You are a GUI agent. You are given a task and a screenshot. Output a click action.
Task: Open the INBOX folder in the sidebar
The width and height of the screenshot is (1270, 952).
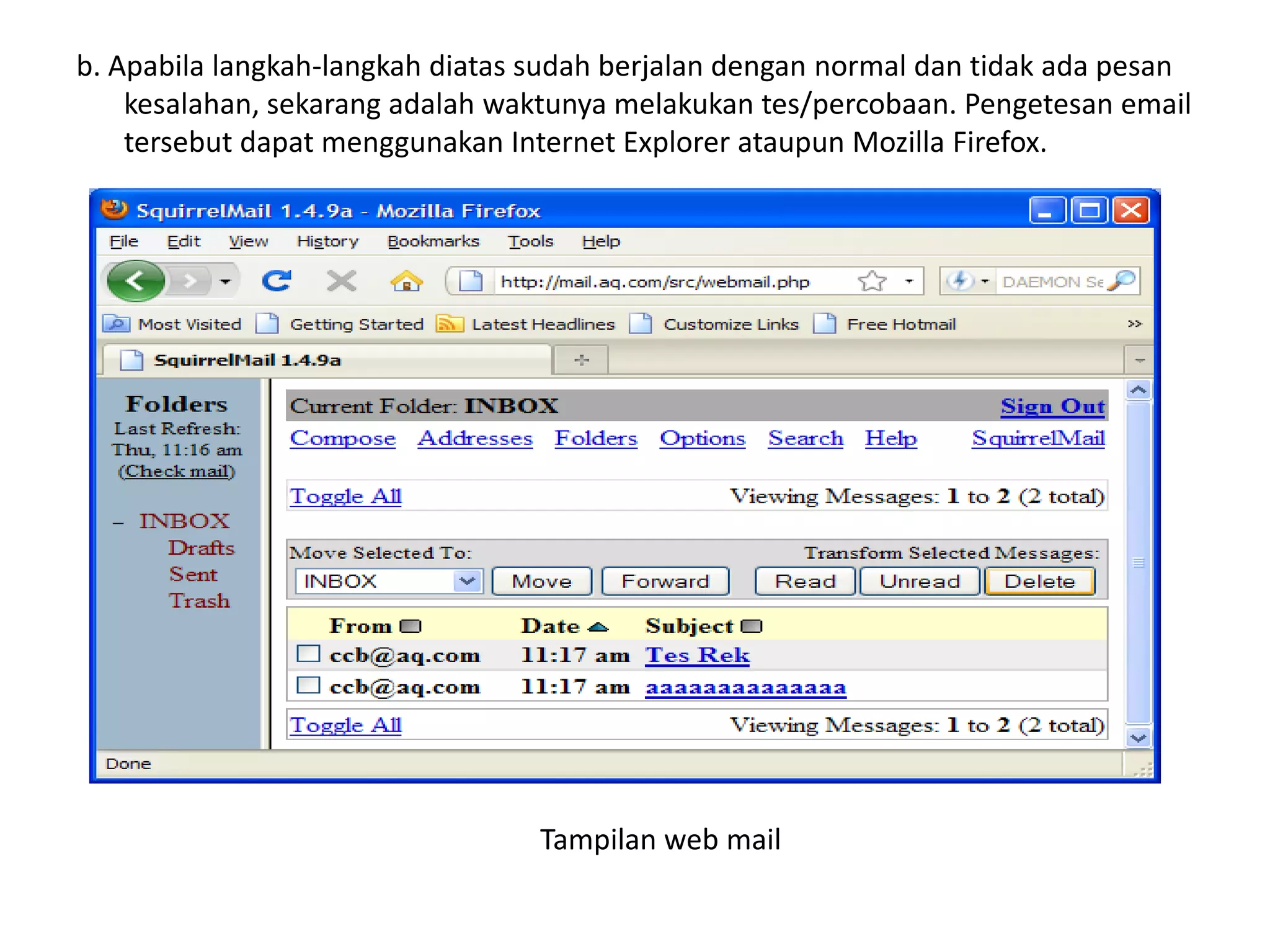pyautogui.click(x=184, y=521)
